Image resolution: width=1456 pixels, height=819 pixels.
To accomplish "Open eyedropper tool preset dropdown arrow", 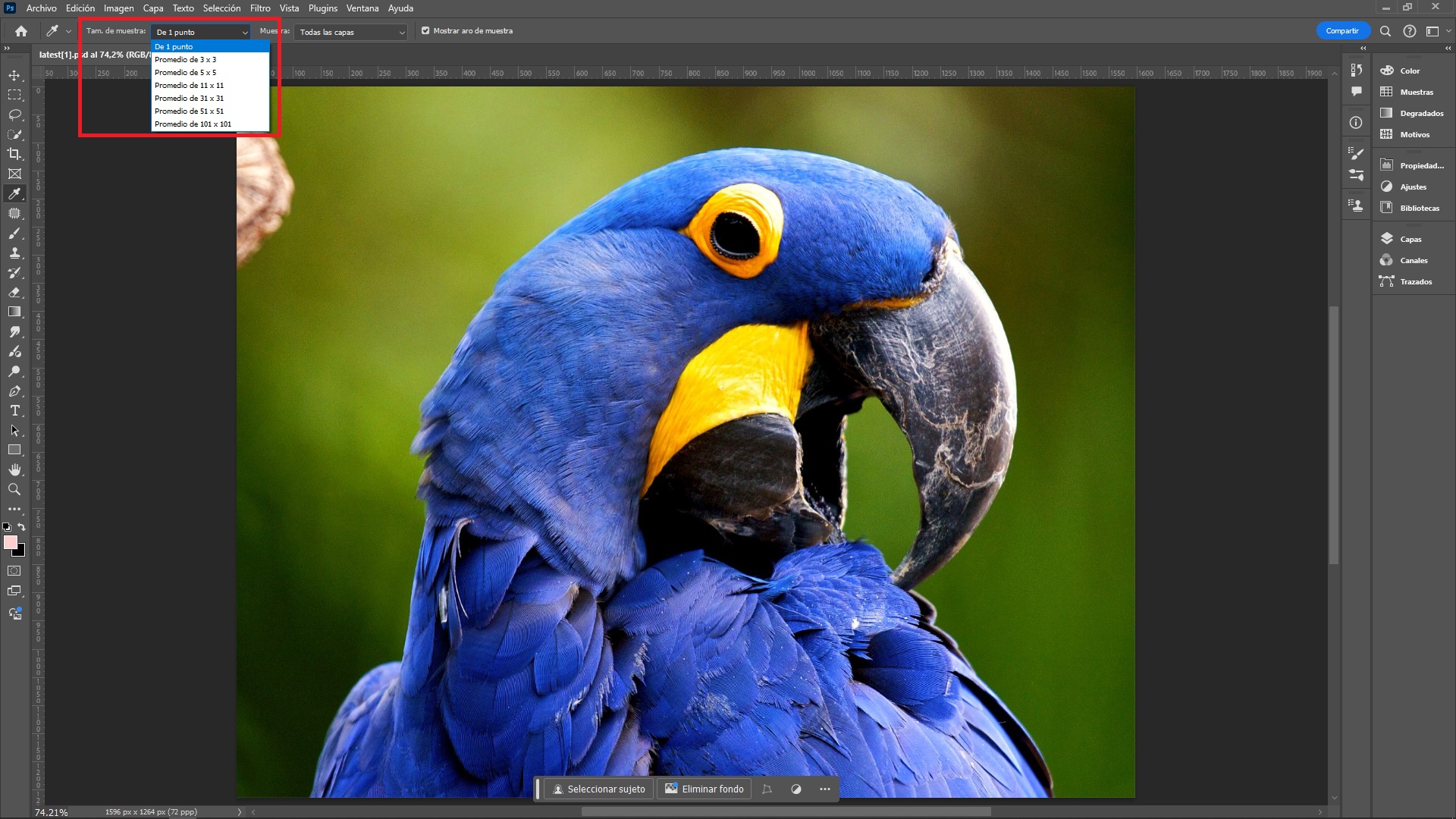I will tap(68, 31).
